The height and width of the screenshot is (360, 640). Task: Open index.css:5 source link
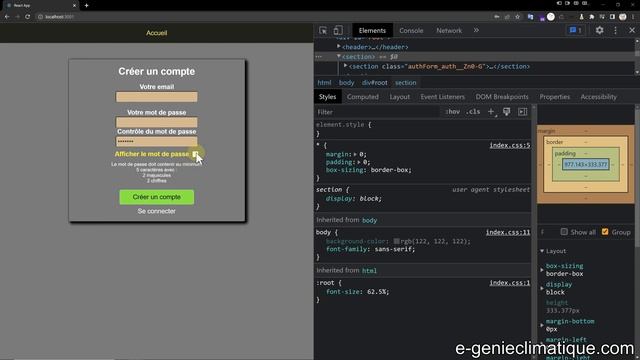click(510, 145)
